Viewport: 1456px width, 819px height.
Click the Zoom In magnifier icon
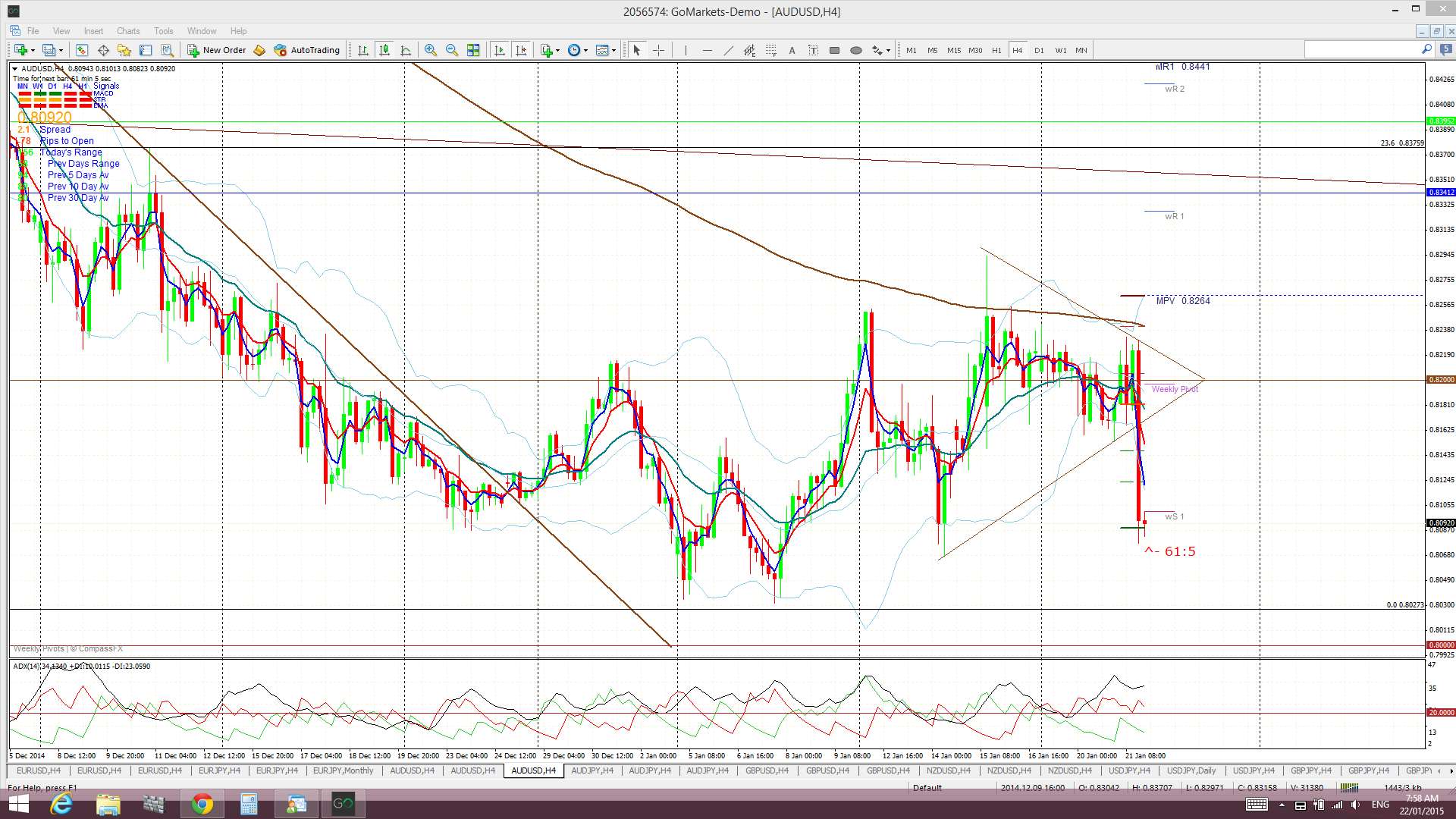tap(430, 50)
